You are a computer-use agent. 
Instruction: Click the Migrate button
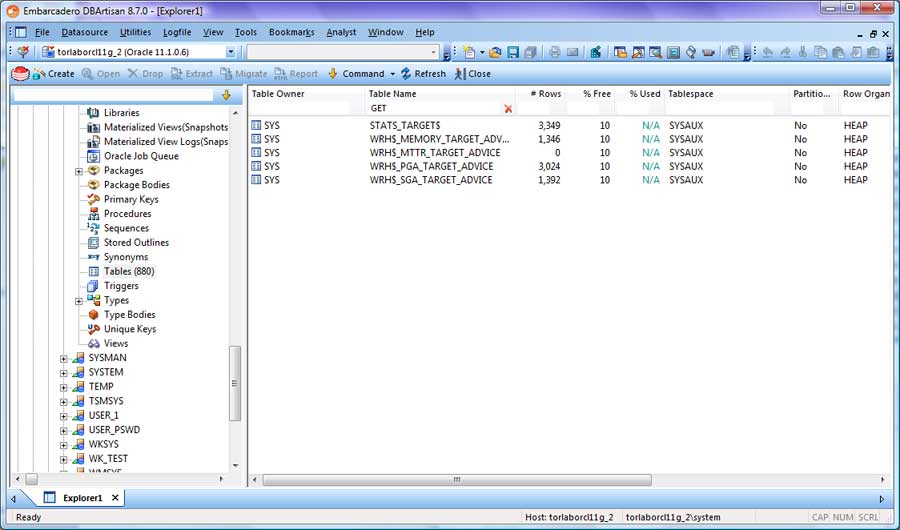(x=244, y=74)
